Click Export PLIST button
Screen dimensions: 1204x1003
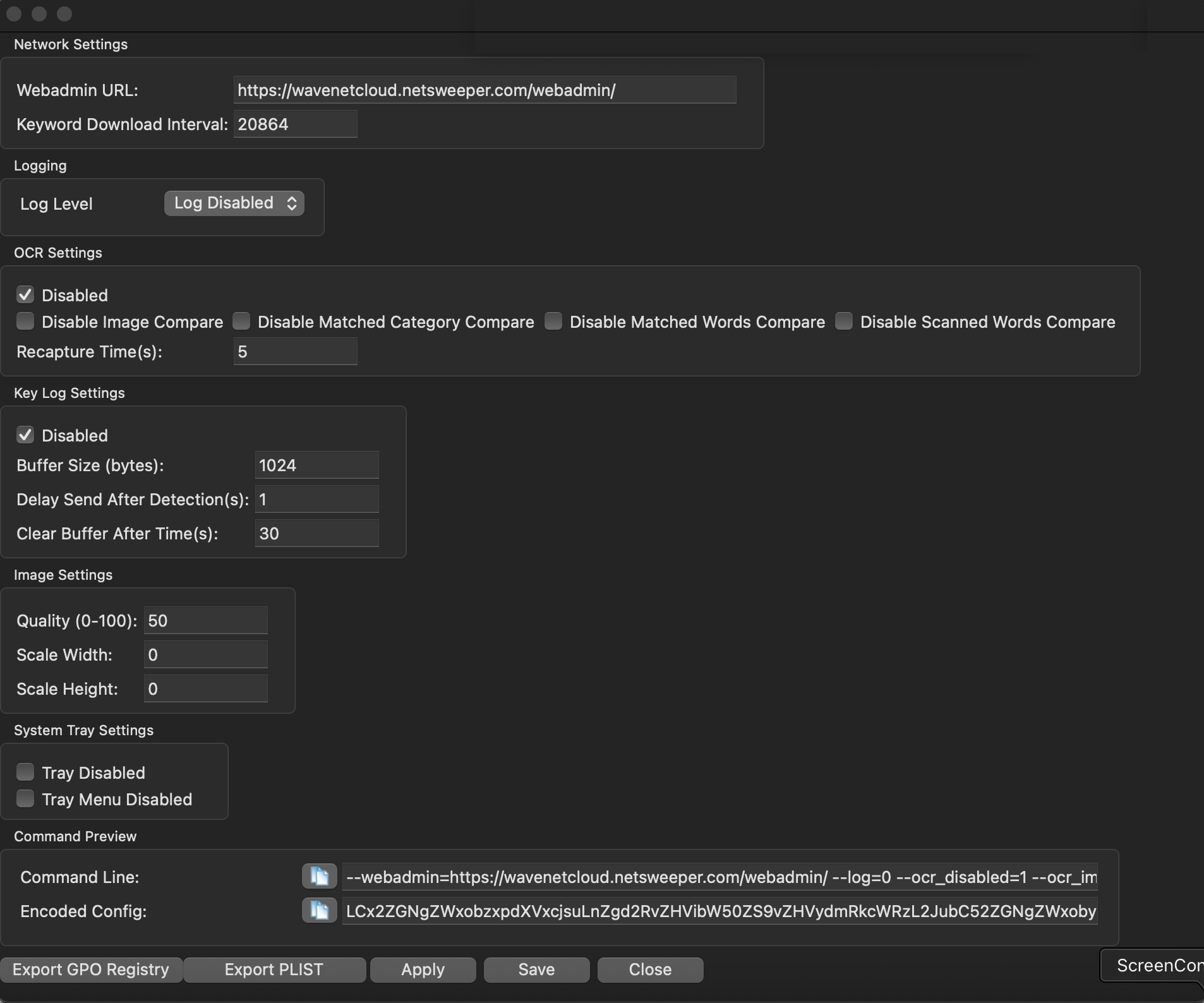[x=274, y=970]
